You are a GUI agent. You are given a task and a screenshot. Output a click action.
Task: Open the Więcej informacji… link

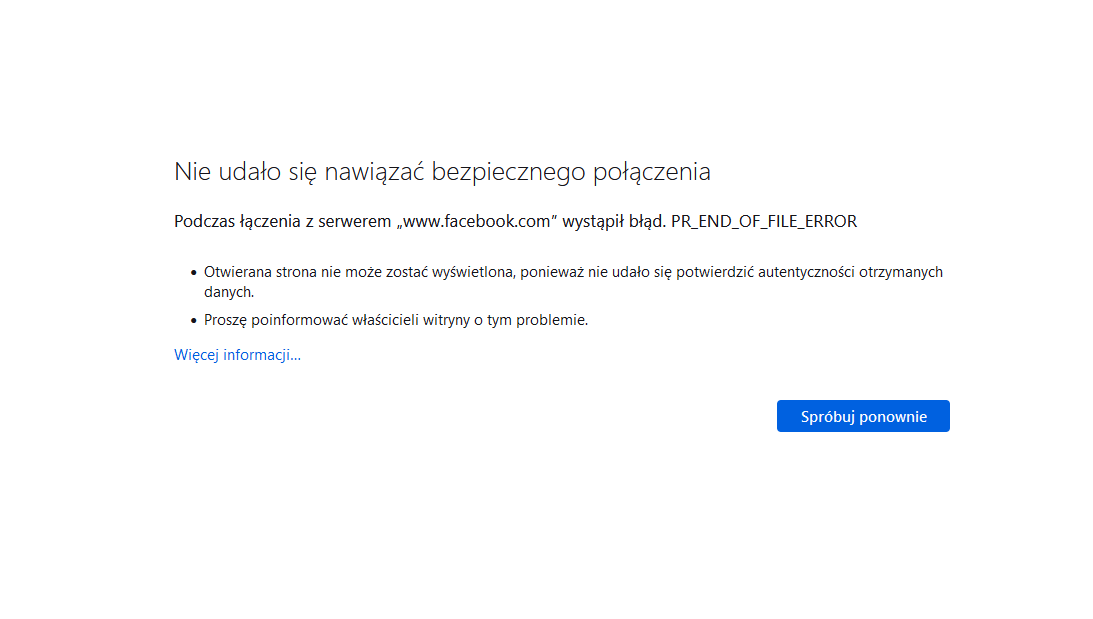237,355
